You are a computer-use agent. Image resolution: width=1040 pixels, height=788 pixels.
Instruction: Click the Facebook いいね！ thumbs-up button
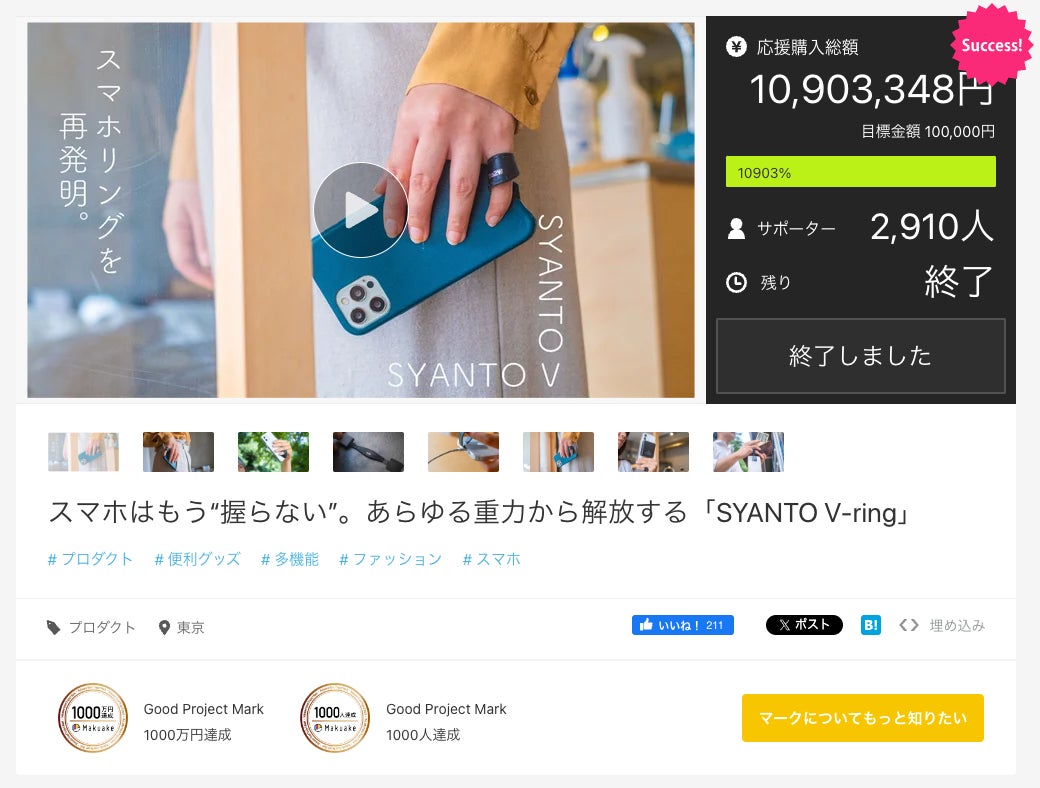(682, 625)
